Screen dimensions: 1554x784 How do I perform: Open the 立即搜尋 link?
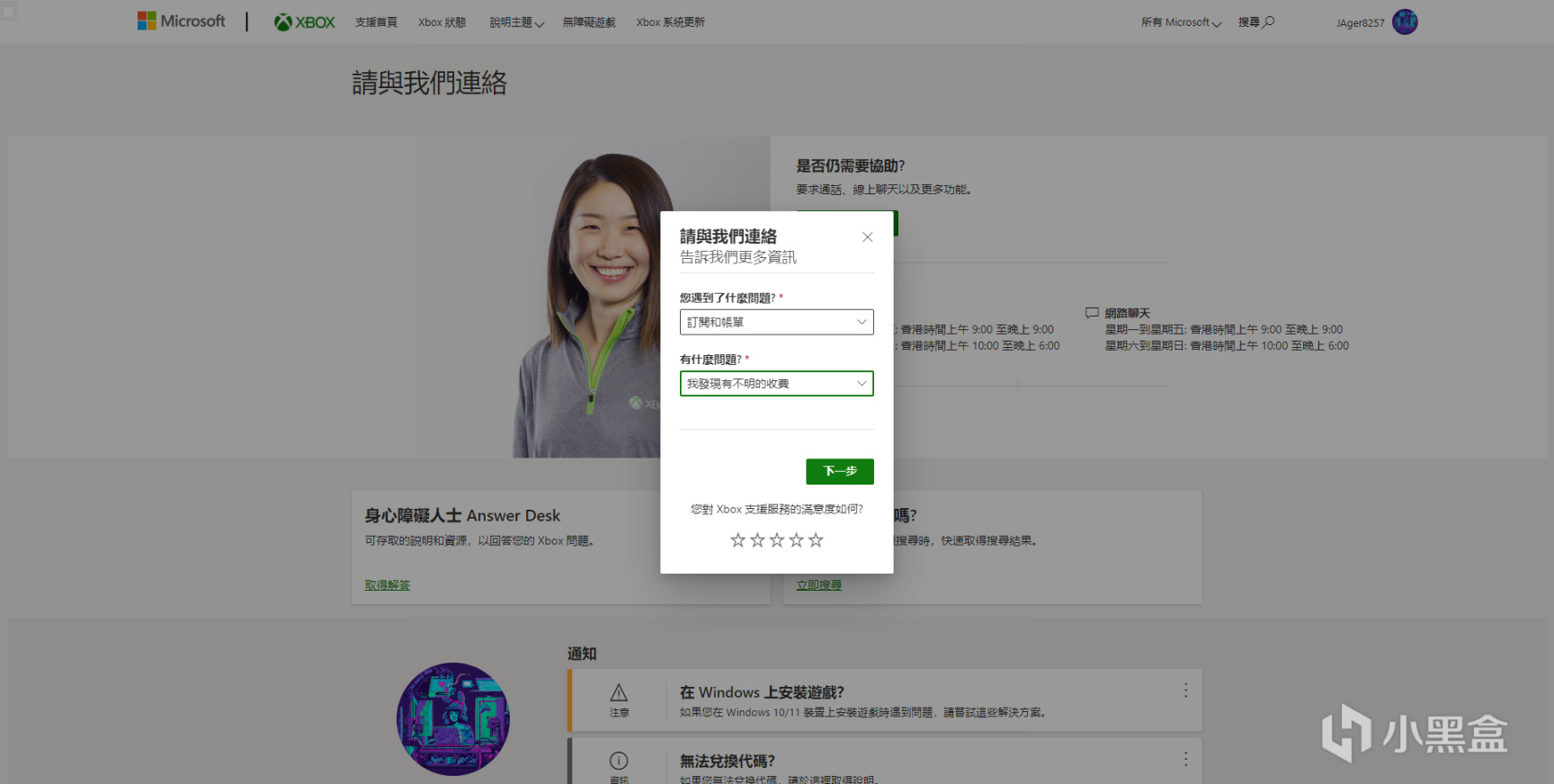[819, 585]
